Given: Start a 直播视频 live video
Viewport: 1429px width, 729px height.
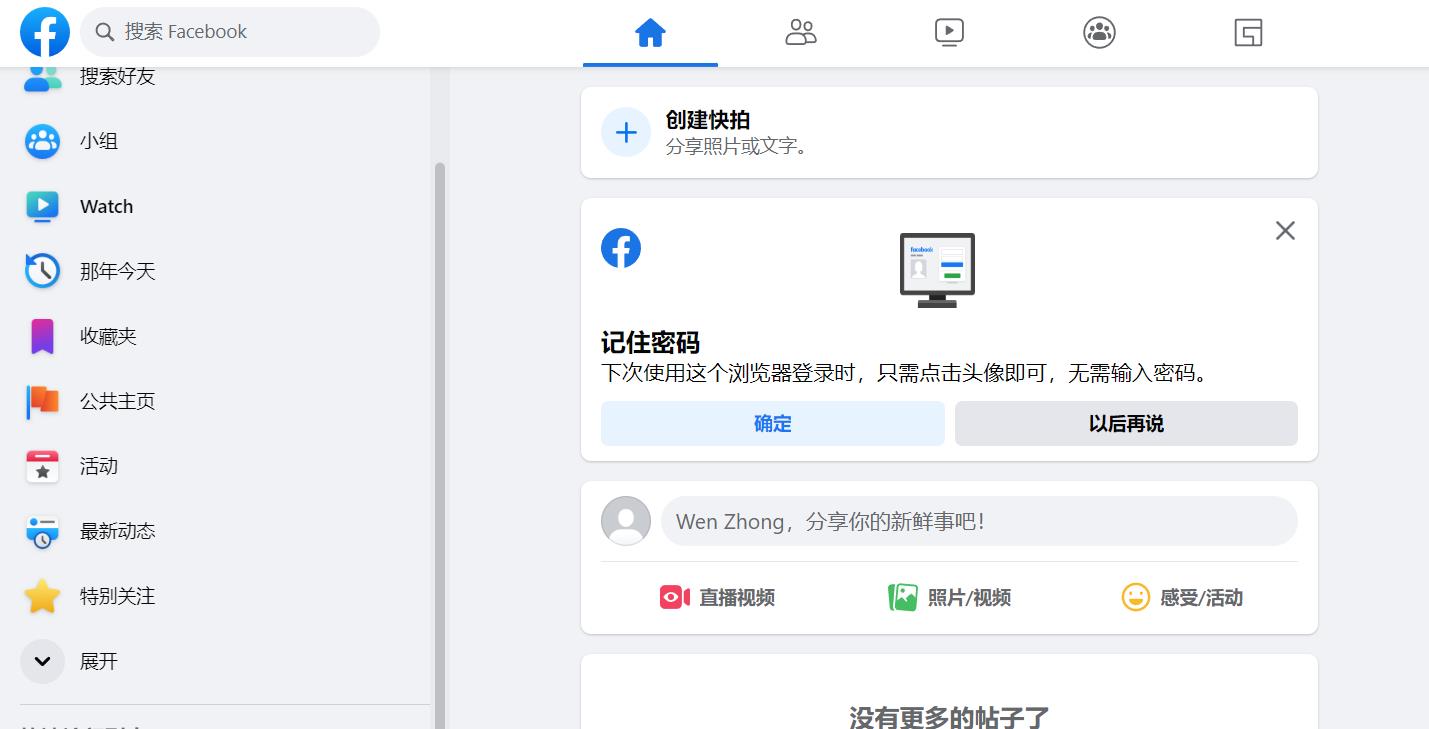Looking at the screenshot, I should tap(717, 597).
